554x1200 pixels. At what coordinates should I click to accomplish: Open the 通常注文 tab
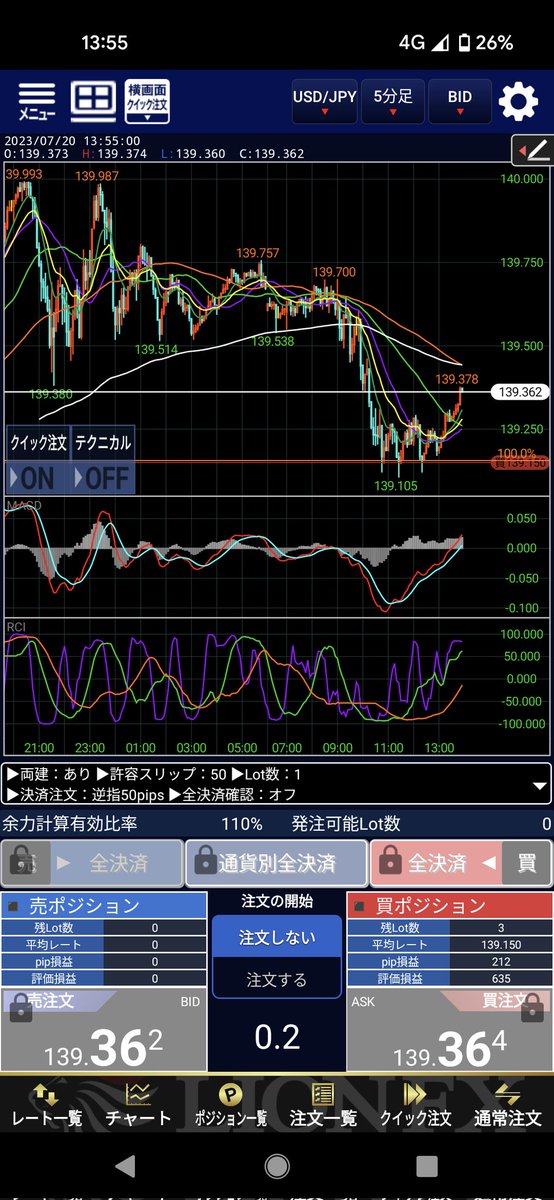pyautogui.click(x=507, y=1105)
